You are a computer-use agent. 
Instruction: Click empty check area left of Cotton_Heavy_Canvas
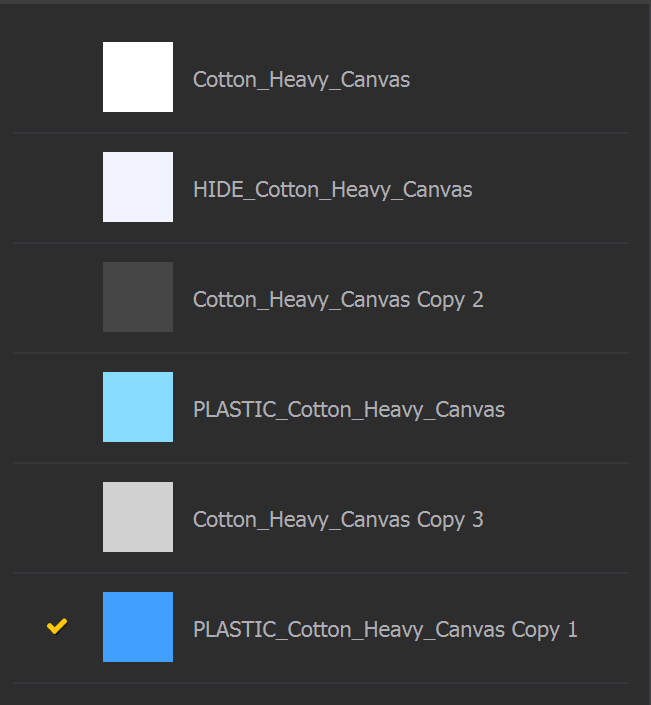coord(57,77)
